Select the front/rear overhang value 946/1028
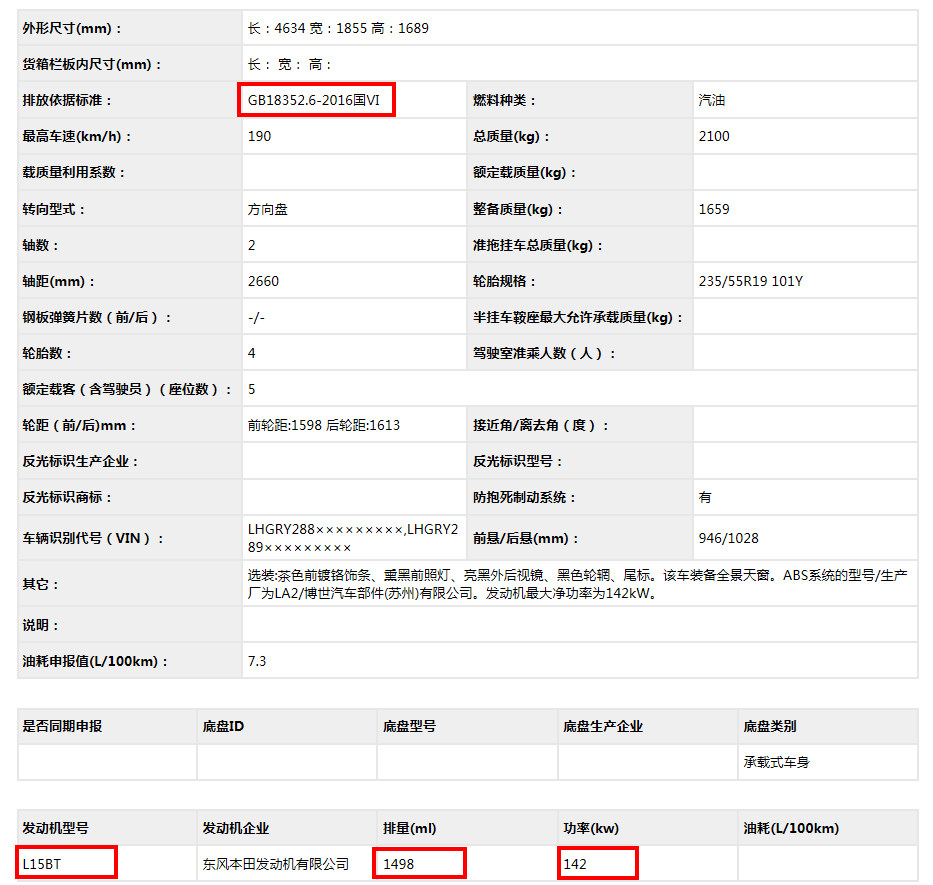The height and width of the screenshot is (885, 933). 728,538
